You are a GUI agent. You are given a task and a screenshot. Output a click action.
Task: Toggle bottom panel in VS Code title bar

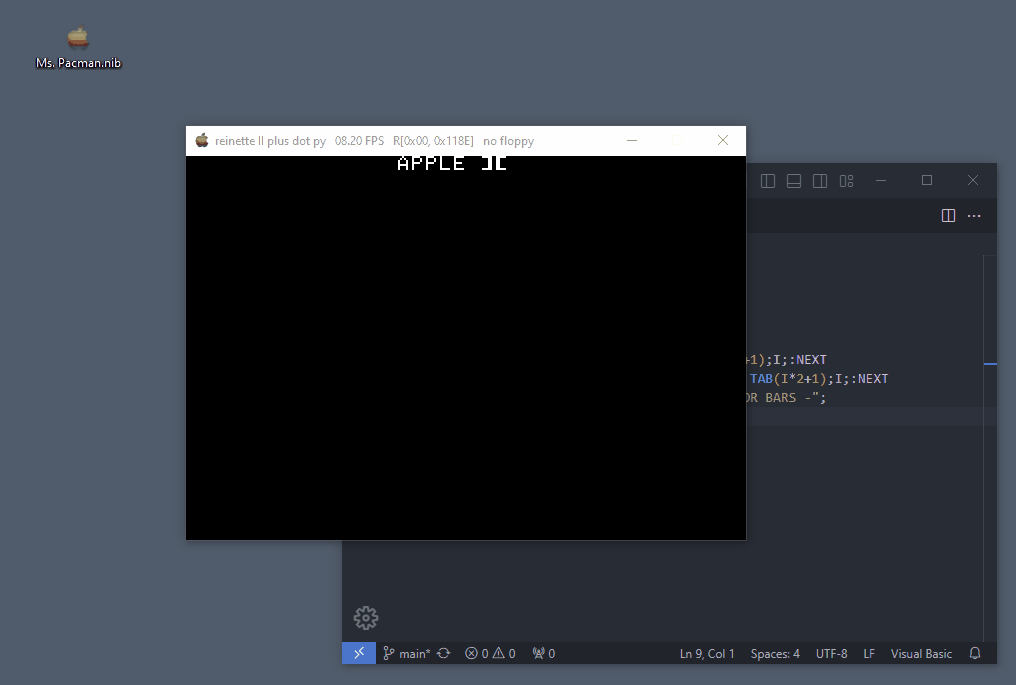tap(794, 181)
